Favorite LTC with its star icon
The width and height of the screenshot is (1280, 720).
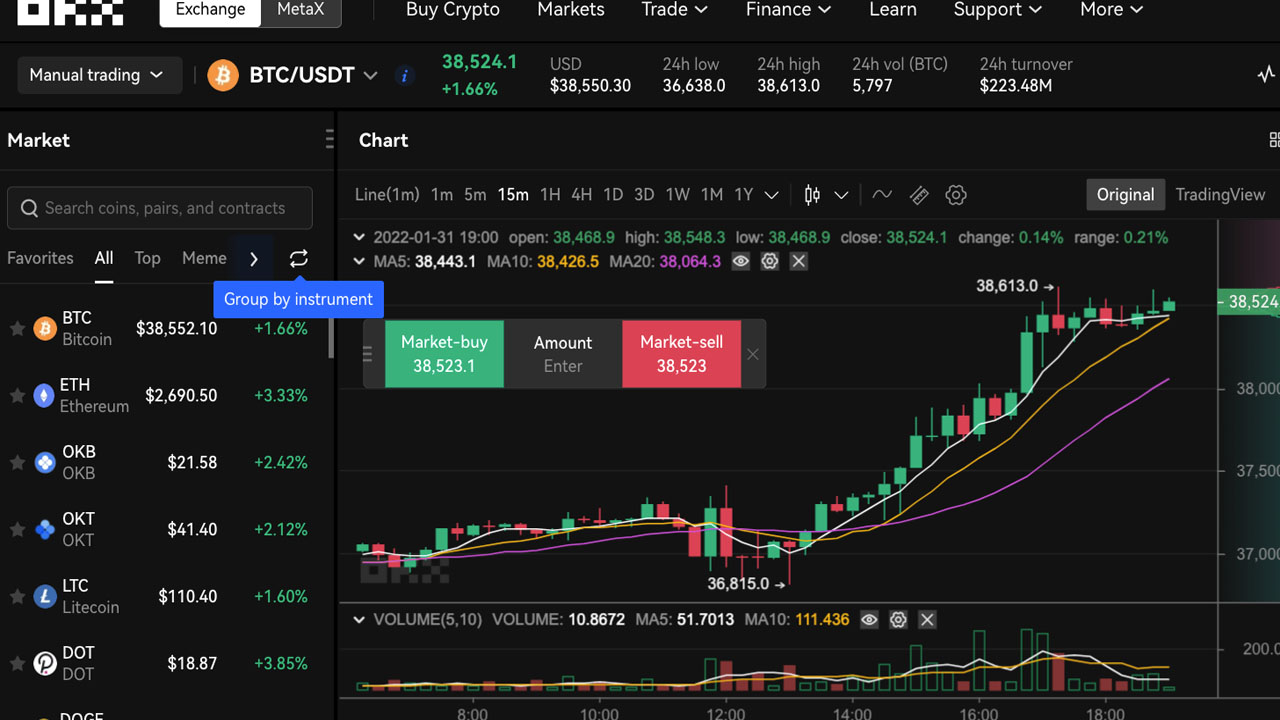[16, 596]
